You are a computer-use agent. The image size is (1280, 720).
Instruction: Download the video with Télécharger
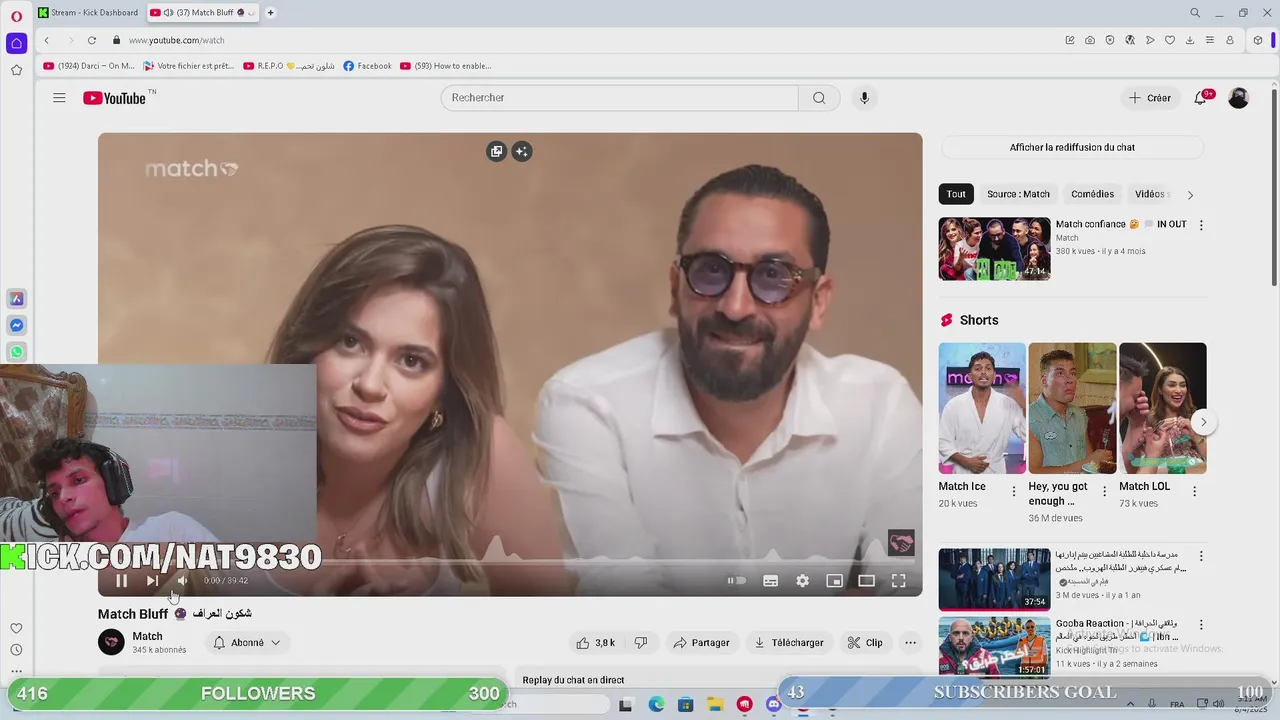(789, 643)
